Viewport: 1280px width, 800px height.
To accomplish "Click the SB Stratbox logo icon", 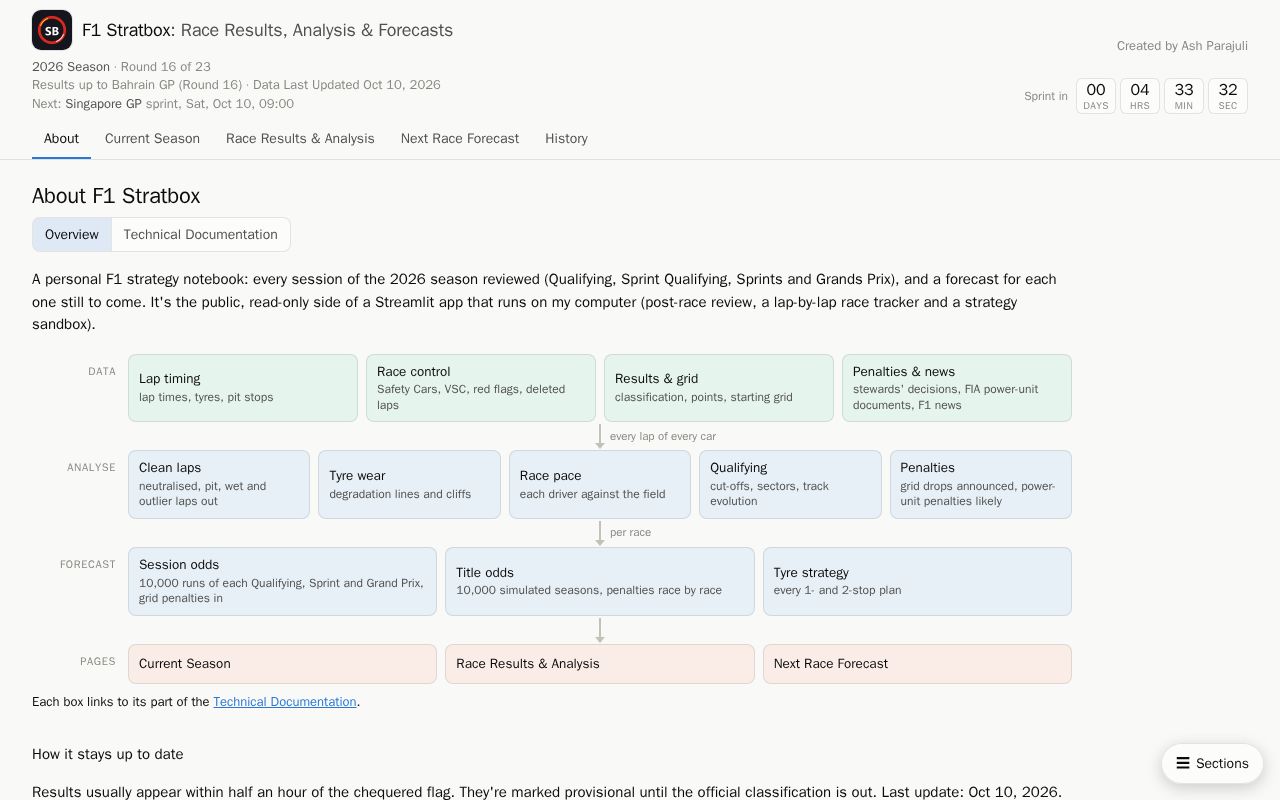I will point(52,30).
